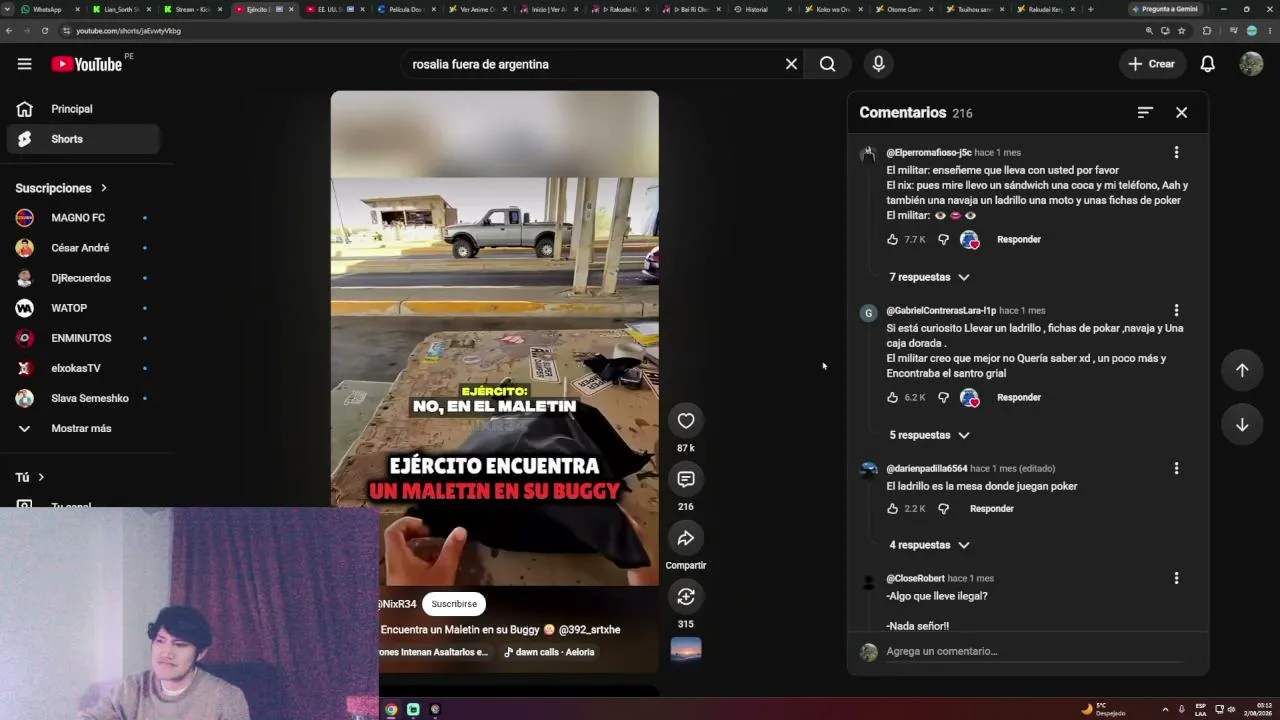Expand the 5 respuestas thread

(x=929, y=435)
